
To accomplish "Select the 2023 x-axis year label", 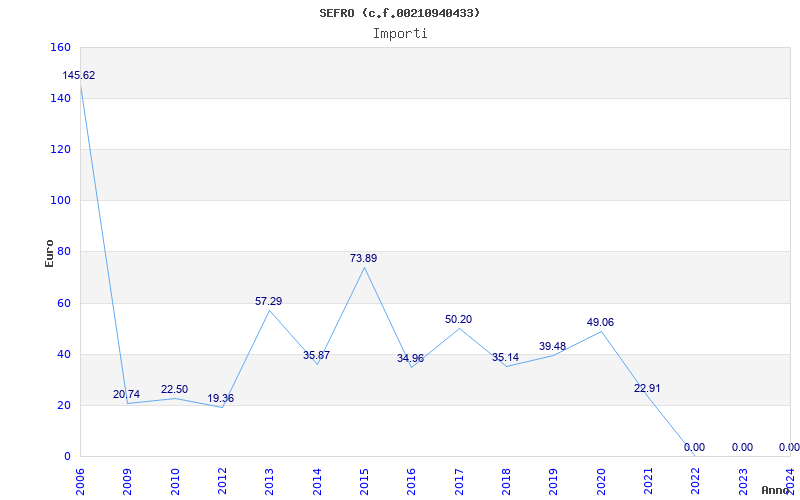I will (x=743, y=481).
